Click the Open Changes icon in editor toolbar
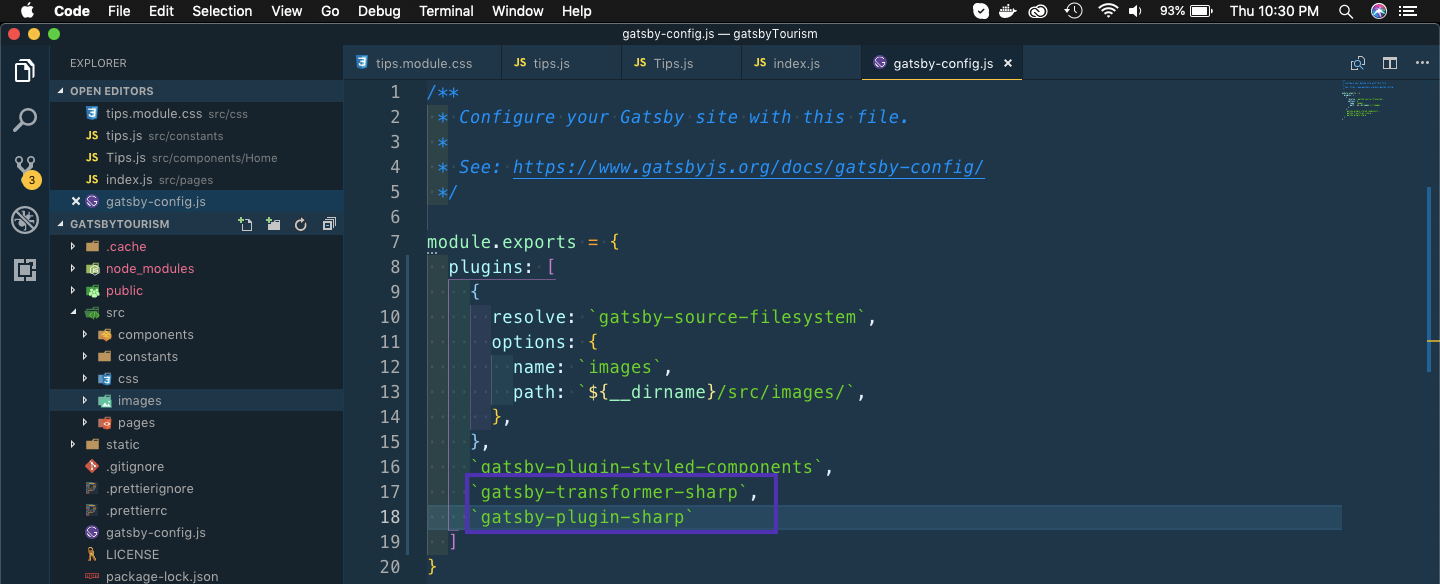 (1358, 63)
